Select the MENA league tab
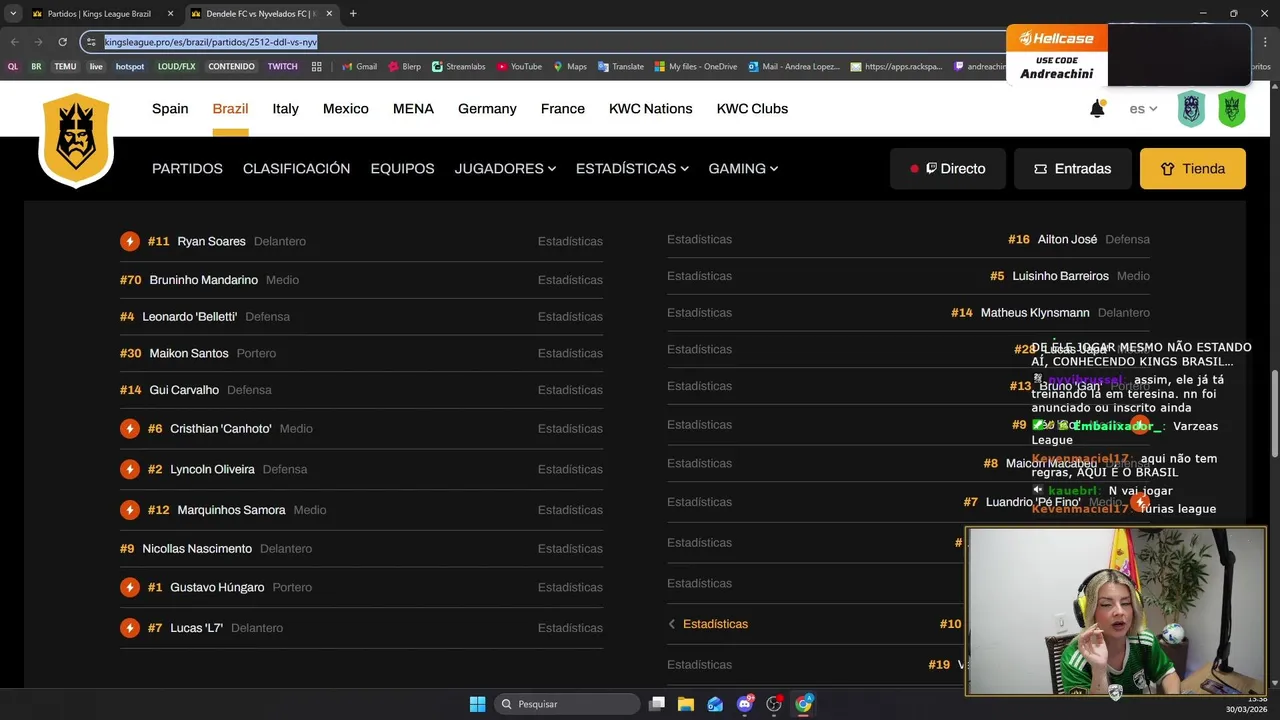This screenshot has height=720, width=1280. (413, 109)
